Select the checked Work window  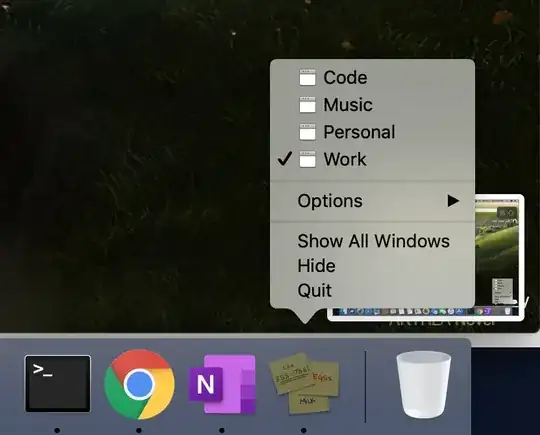click(373, 159)
